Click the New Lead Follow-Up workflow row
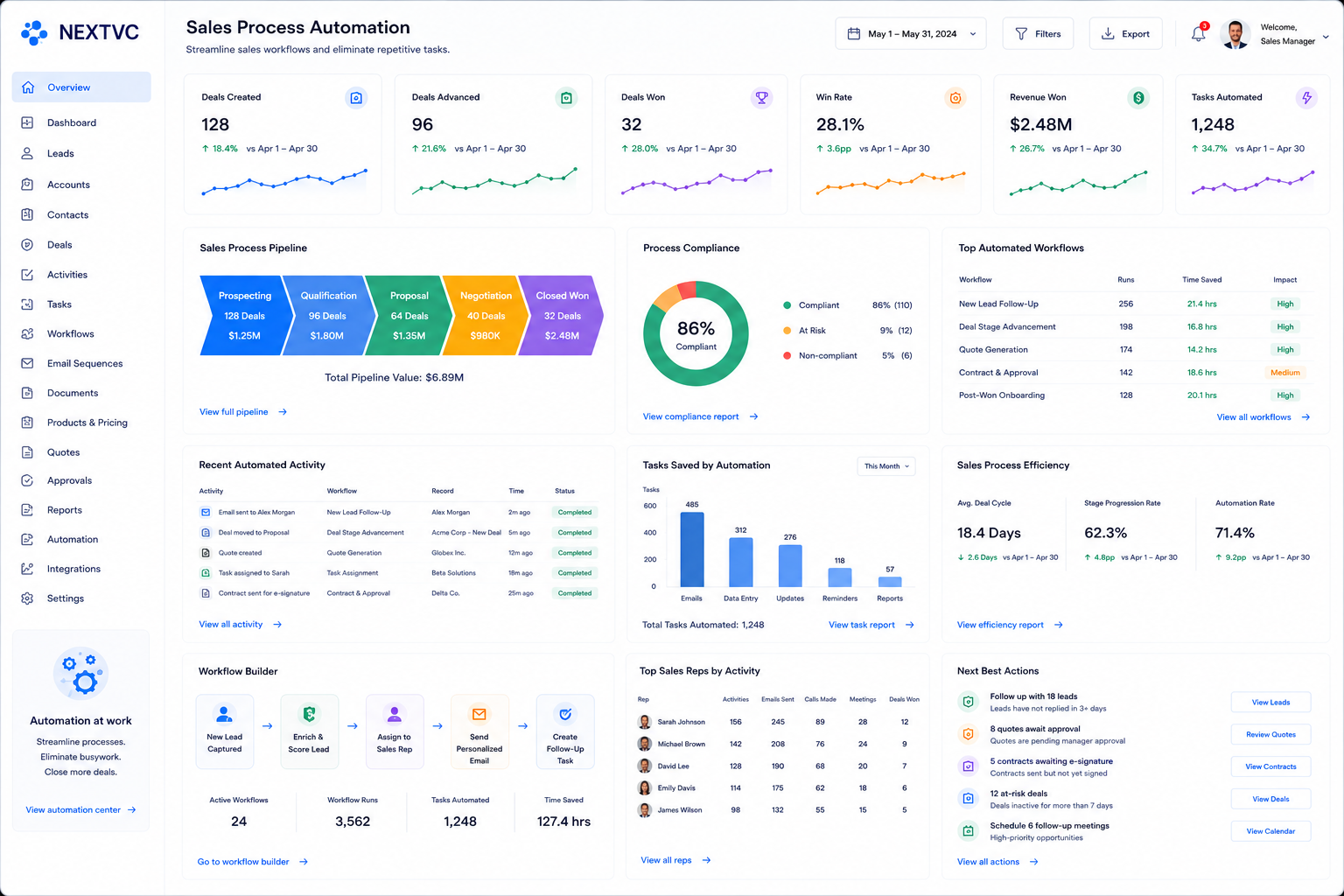Image resolution: width=1344 pixels, height=896 pixels. pos(1135,304)
